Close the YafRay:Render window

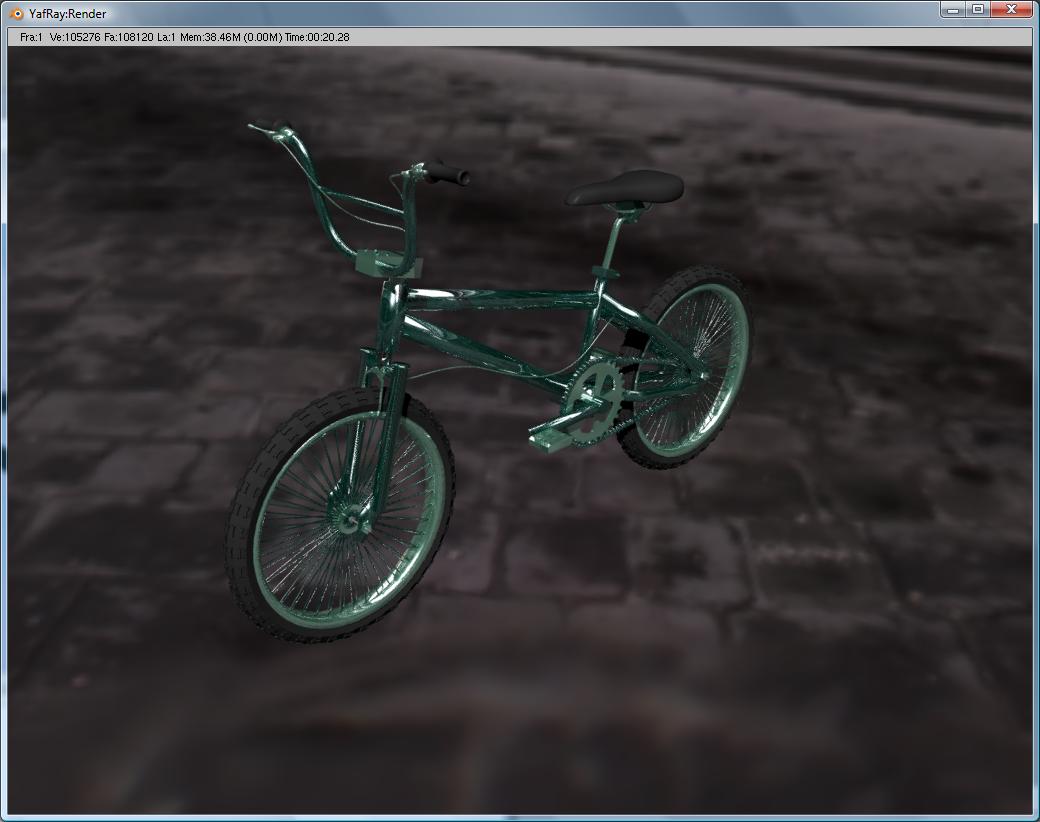(x=1012, y=9)
